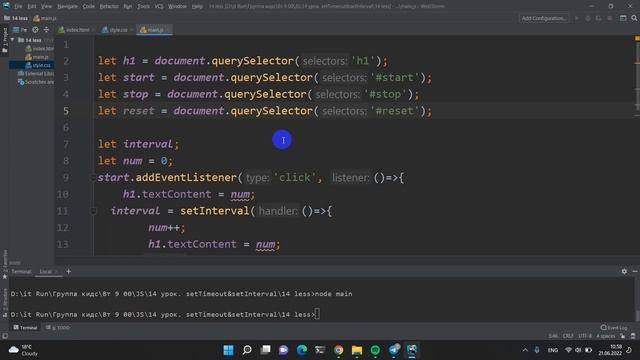Open the Tools menu
Screen dimensions: 640x360
coord(143,6)
